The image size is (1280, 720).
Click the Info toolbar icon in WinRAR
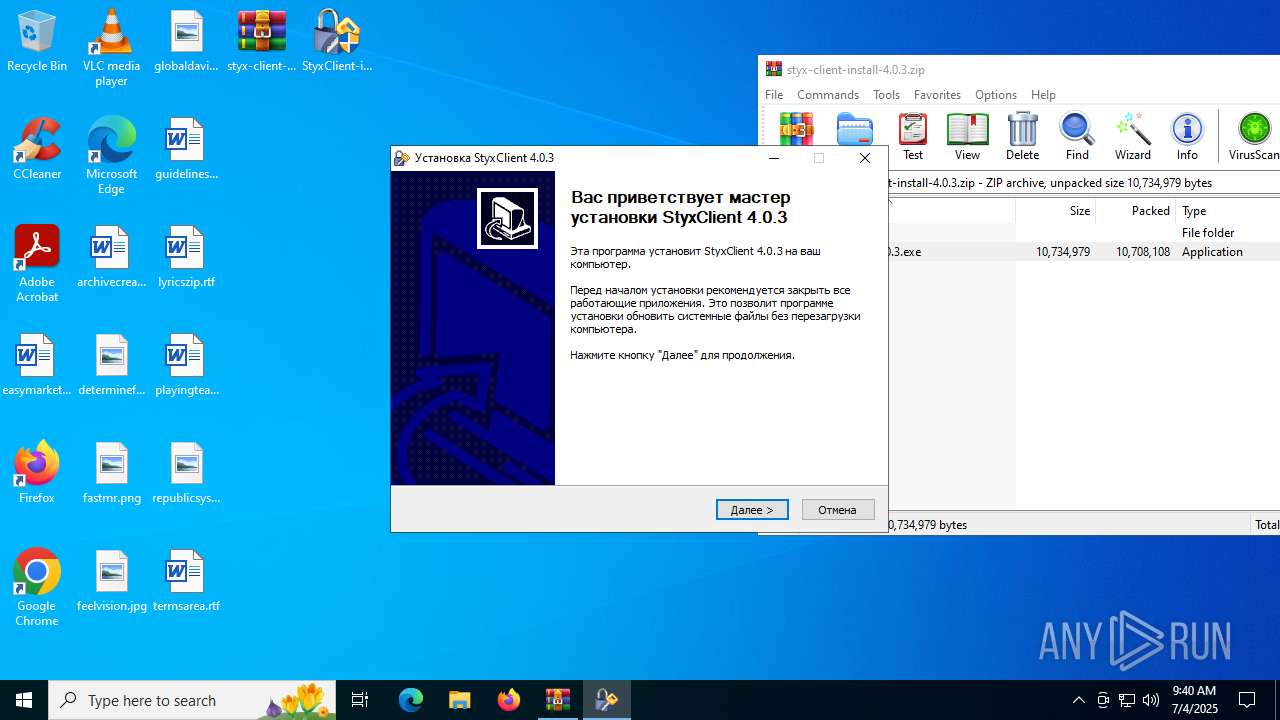click(1187, 137)
